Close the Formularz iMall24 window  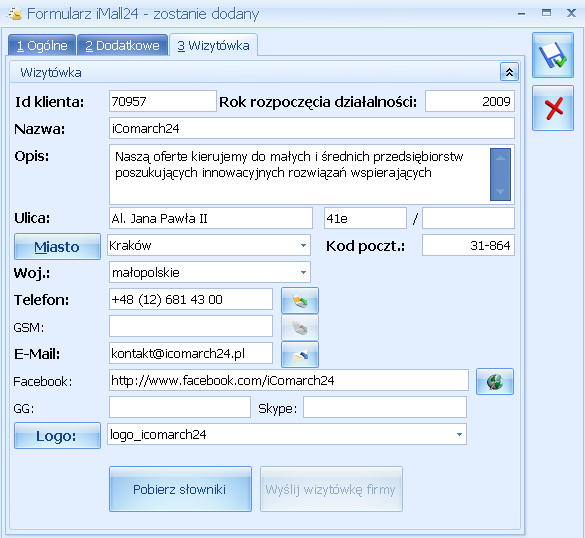point(571,13)
